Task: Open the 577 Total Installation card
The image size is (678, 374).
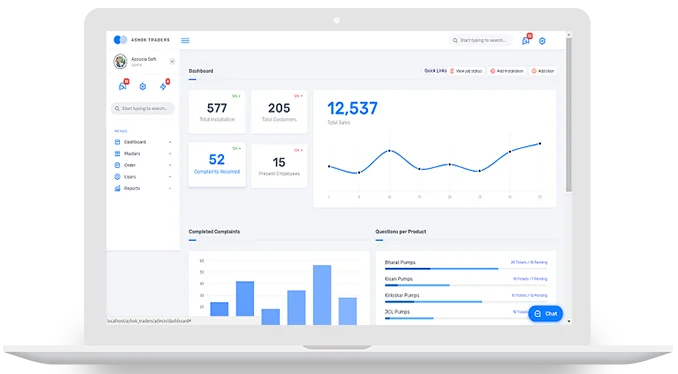Action: coord(217,112)
